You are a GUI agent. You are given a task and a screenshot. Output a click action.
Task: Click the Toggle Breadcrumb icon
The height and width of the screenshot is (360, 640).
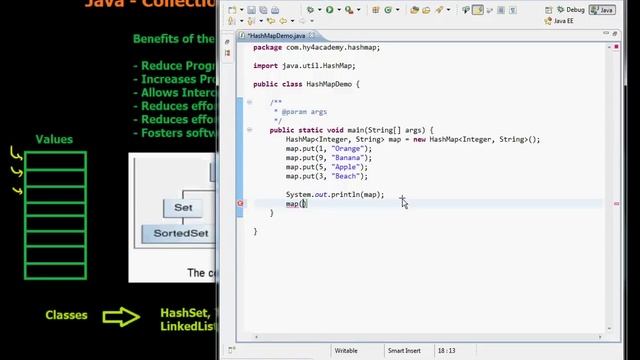[466, 10]
